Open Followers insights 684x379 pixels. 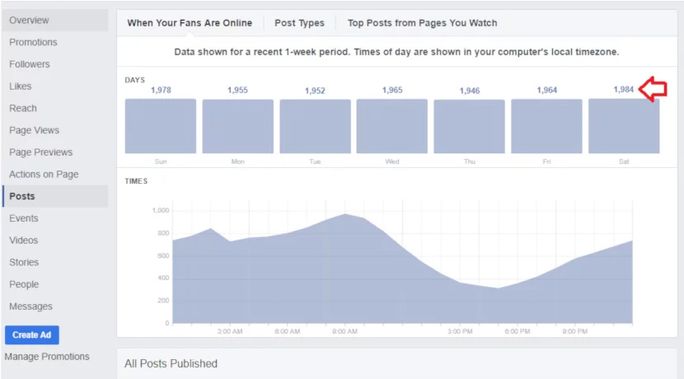click(29, 64)
